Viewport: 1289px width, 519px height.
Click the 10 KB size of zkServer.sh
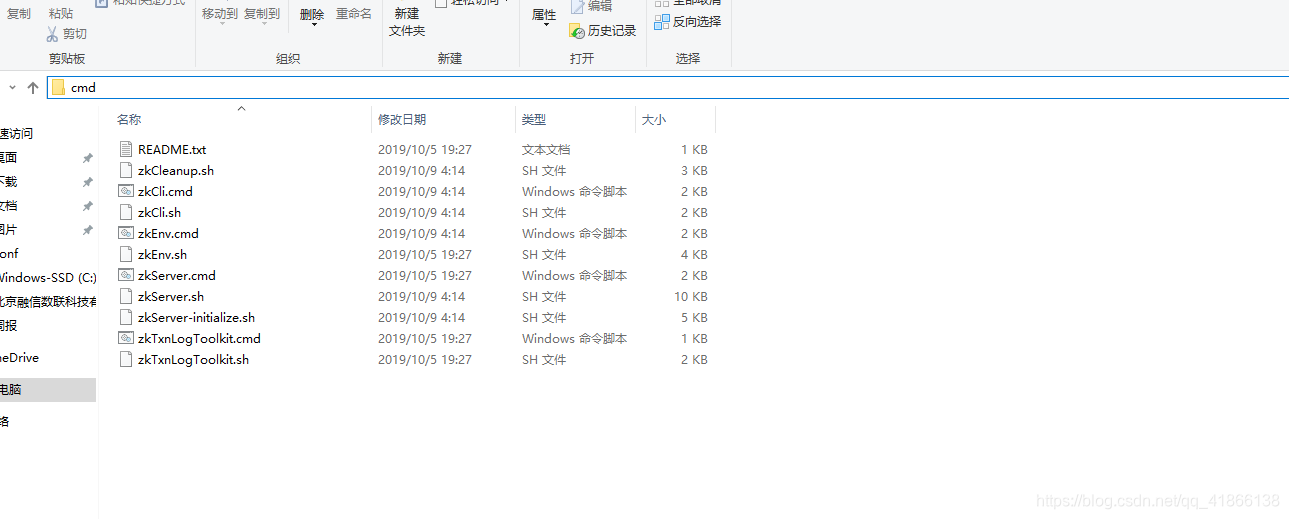[x=690, y=296]
